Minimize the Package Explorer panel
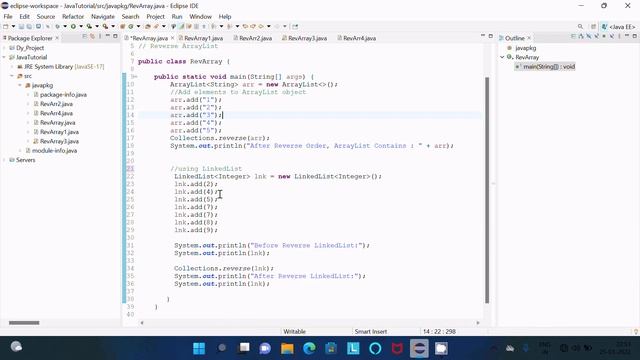Screen dimensions: 640x360 coord(108,36)
